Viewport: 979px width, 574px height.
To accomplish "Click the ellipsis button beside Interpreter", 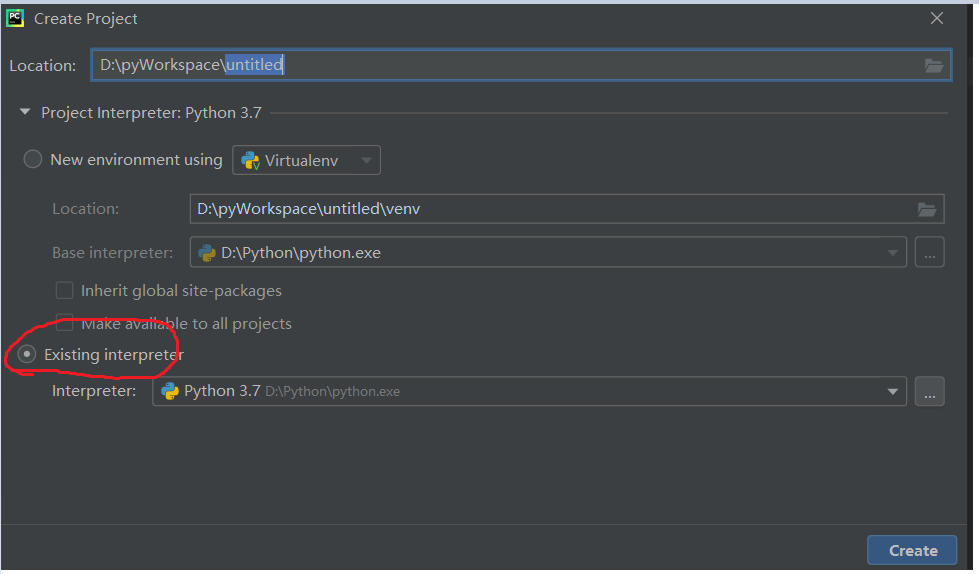I will click(x=930, y=392).
